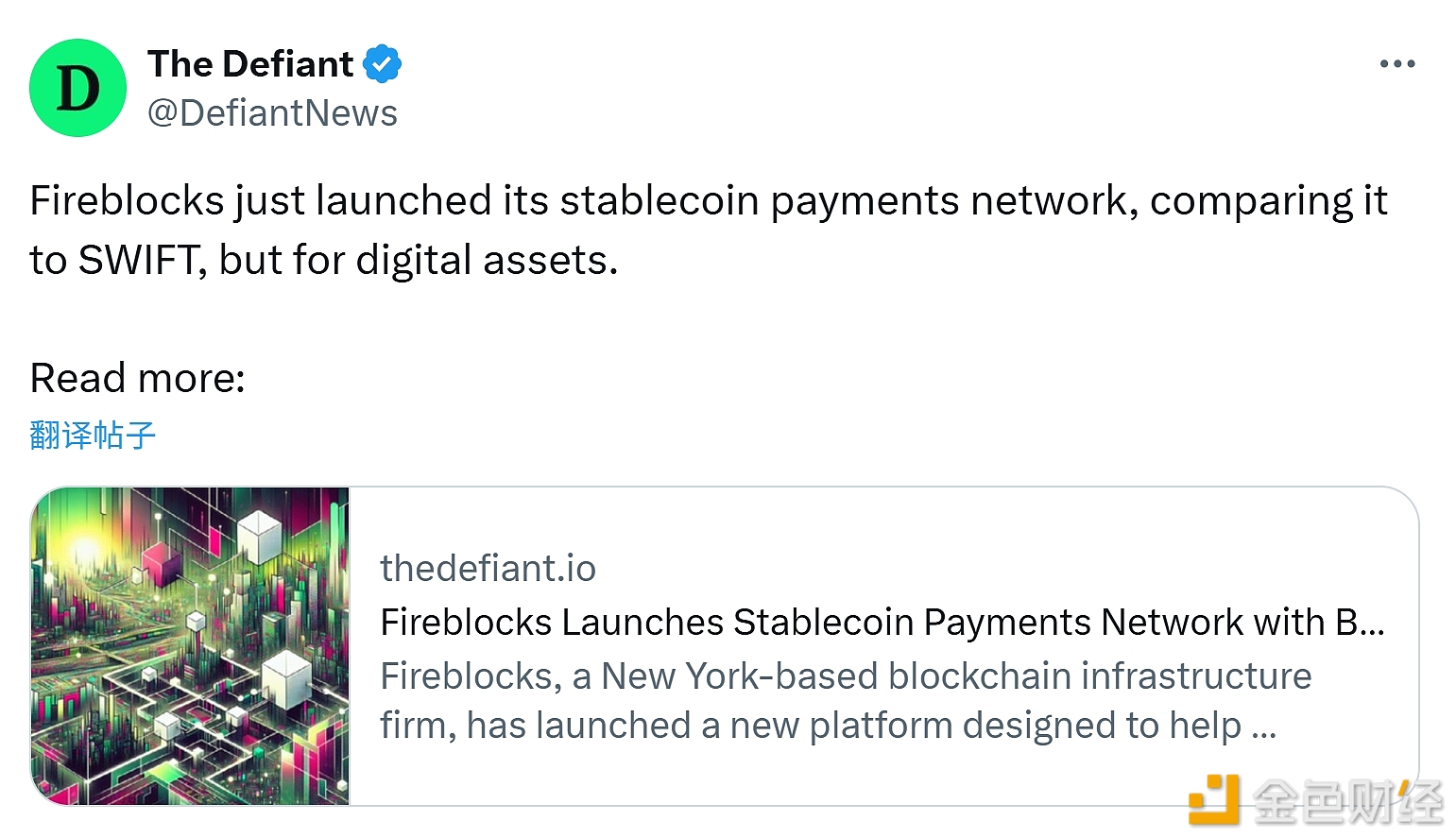1456x838 pixels.
Task: Select the card description about New York-based firm
Action: tap(846, 701)
